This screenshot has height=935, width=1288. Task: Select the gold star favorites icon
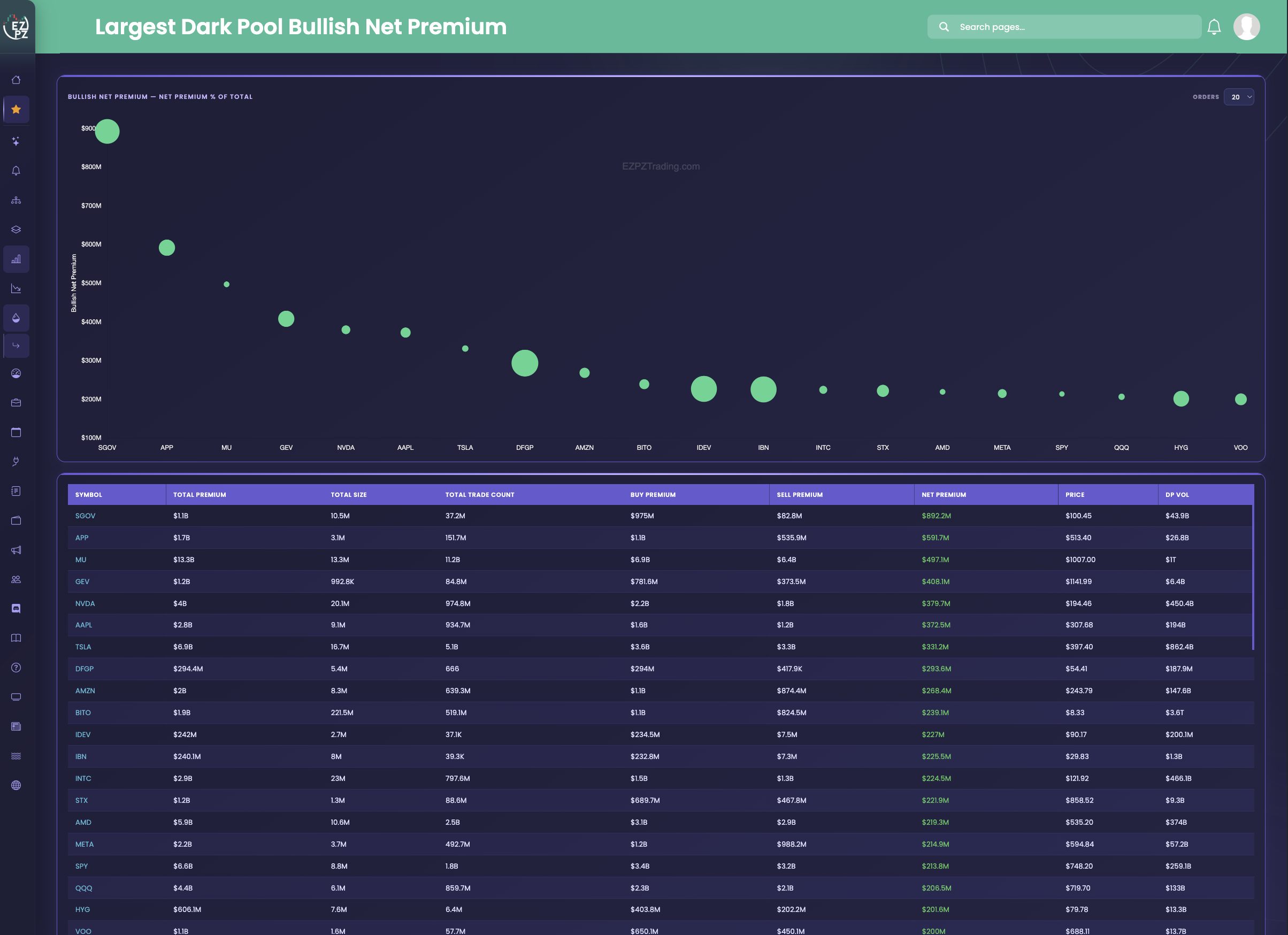point(16,109)
